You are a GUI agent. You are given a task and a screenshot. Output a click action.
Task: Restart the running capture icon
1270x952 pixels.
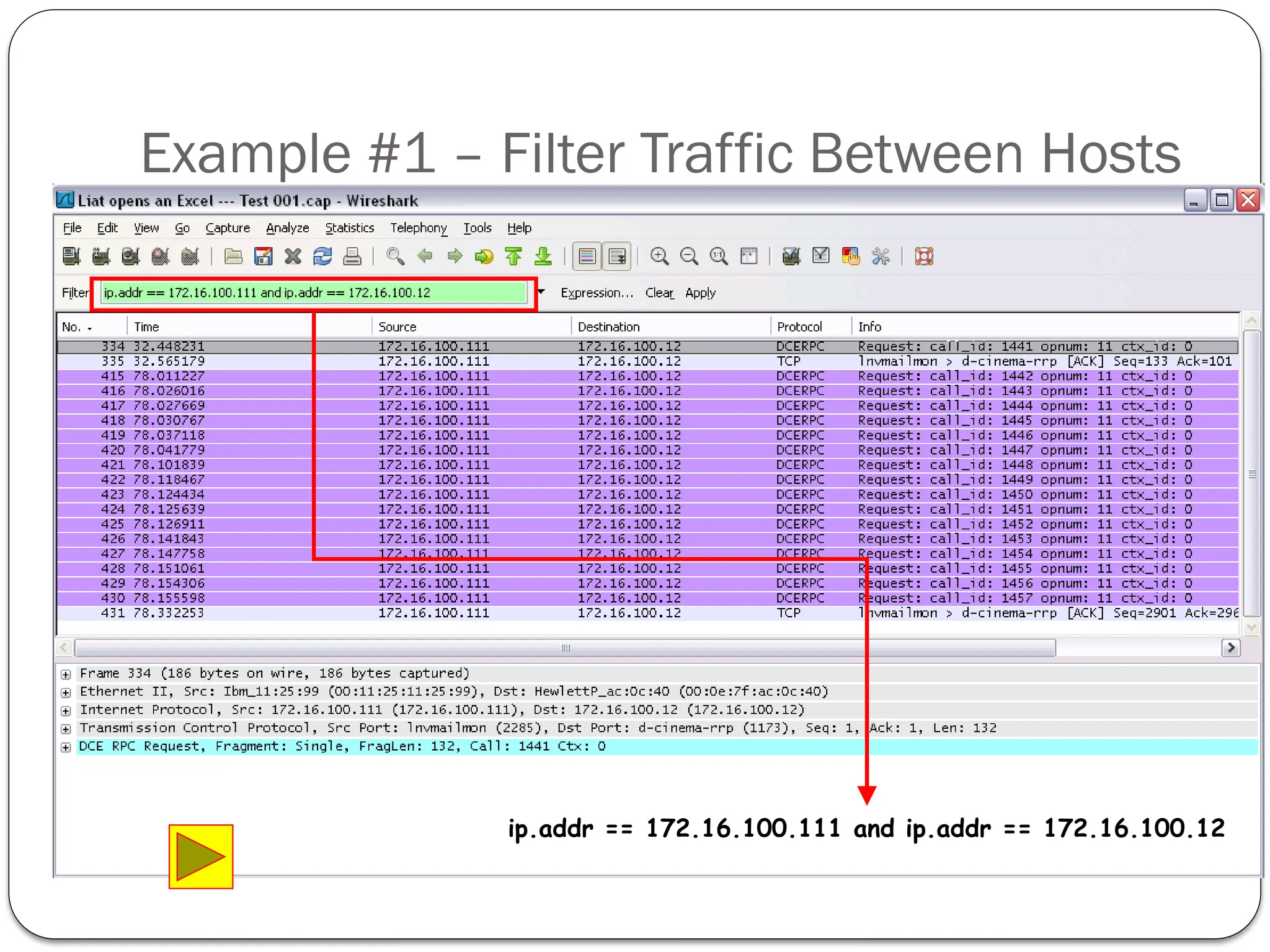point(190,256)
